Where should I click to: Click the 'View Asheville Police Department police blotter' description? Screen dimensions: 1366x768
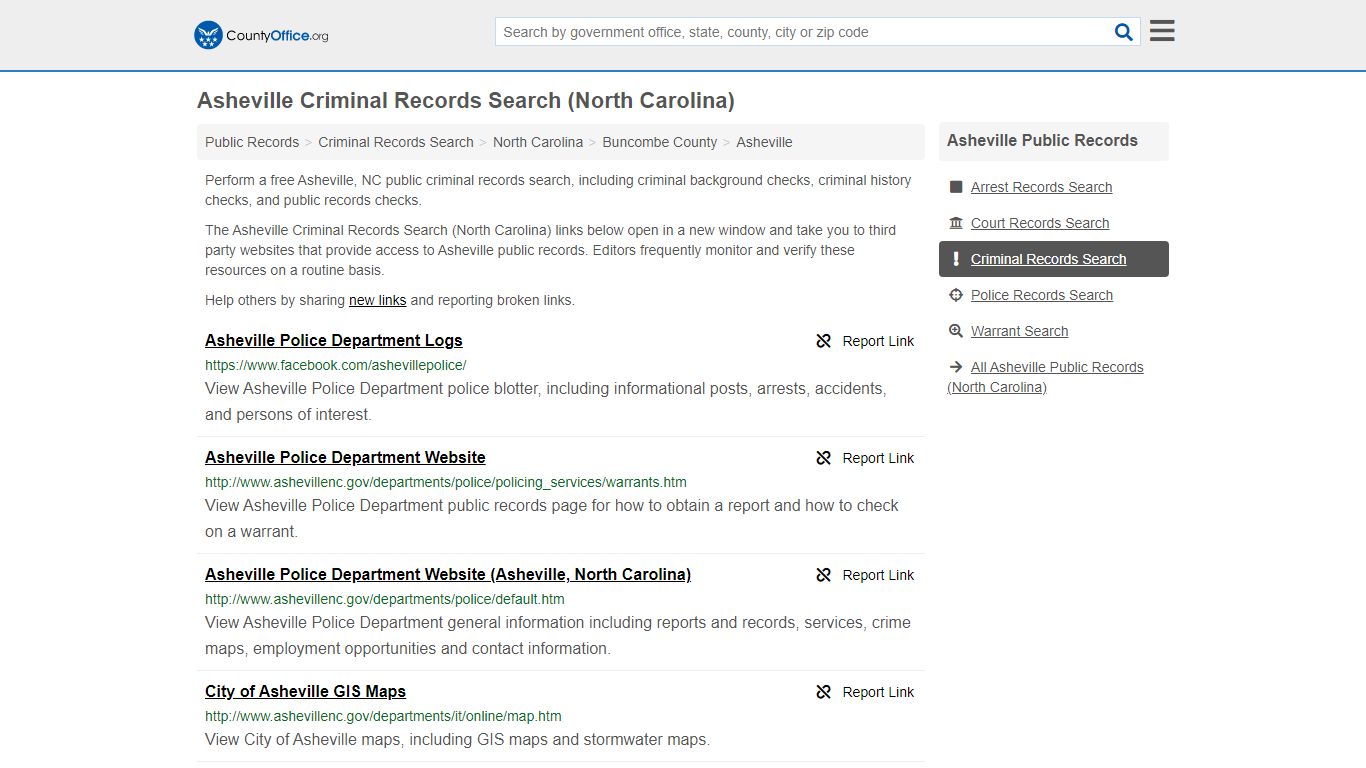click(x=546, y=401)
